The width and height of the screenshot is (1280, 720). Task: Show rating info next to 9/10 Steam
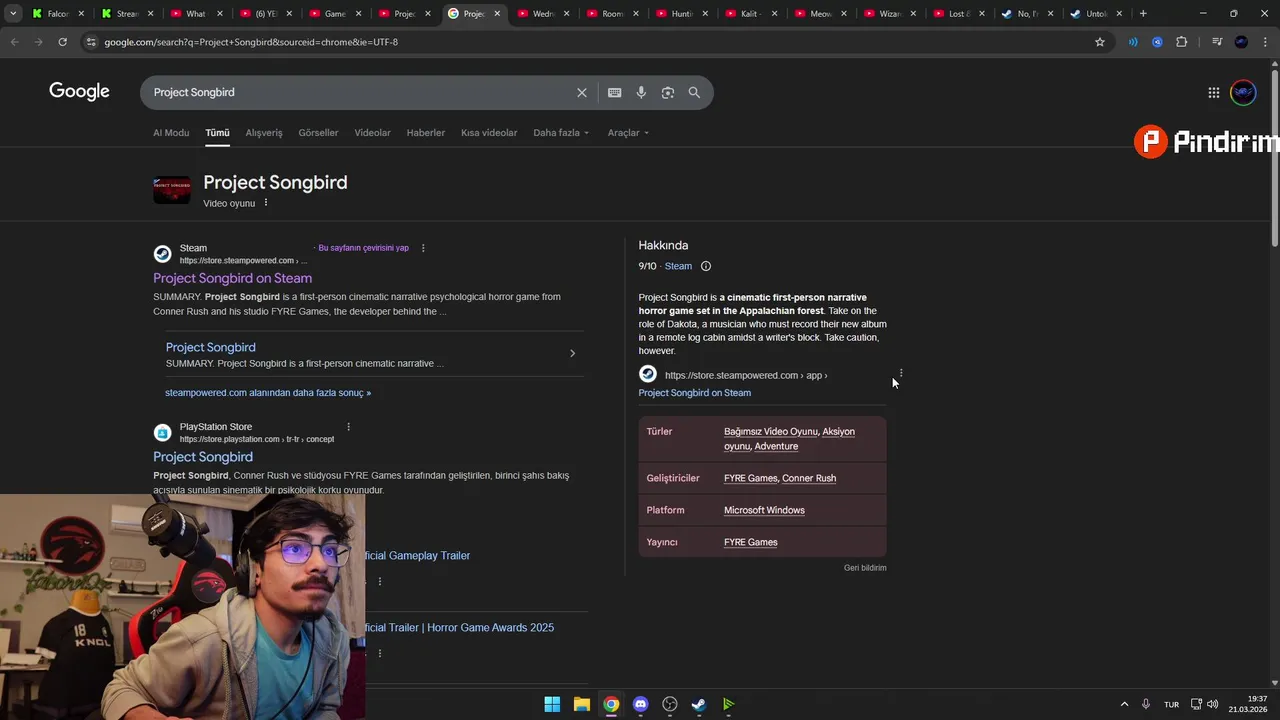point(706,266)
